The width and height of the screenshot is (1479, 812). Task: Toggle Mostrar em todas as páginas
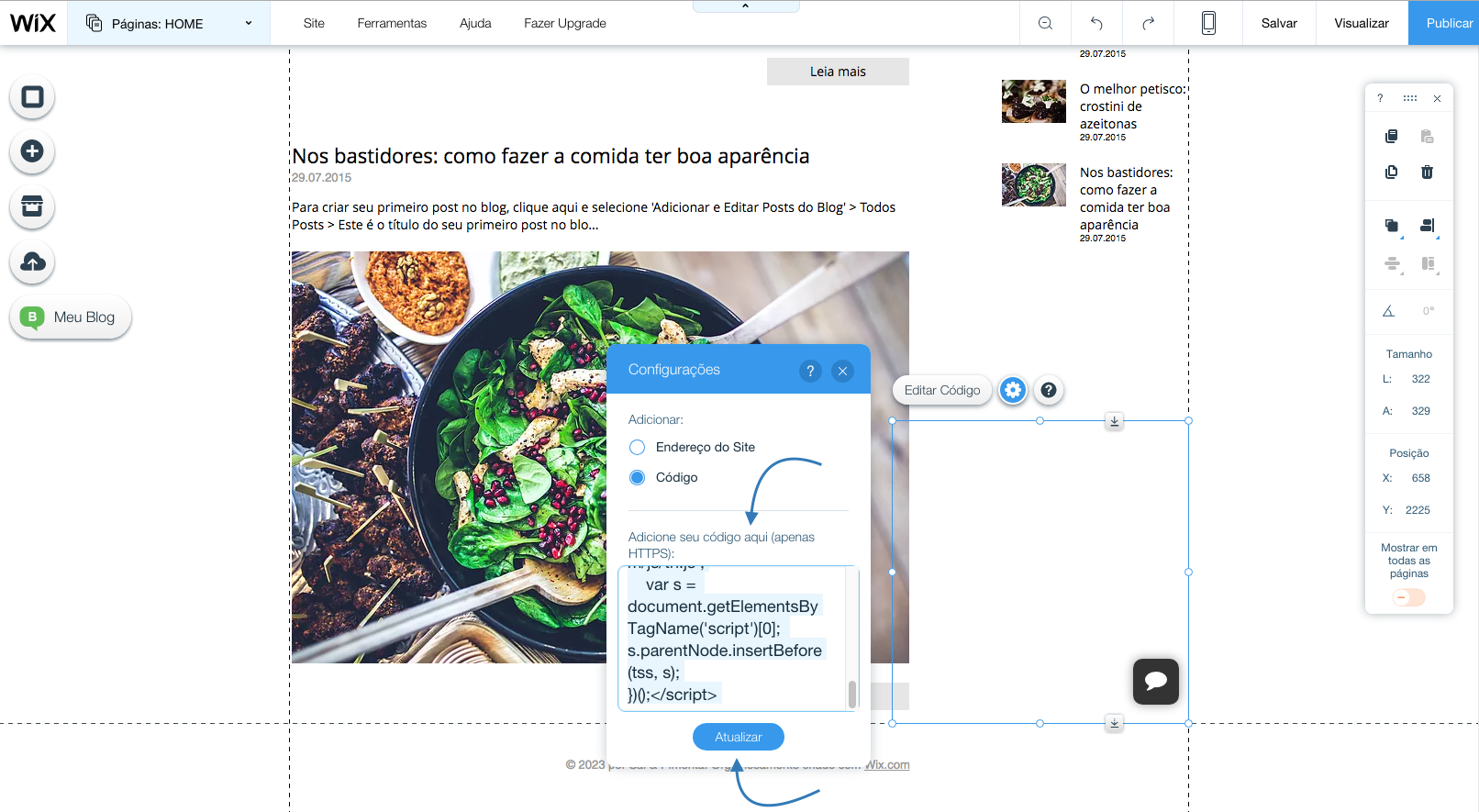[1408, 597]
